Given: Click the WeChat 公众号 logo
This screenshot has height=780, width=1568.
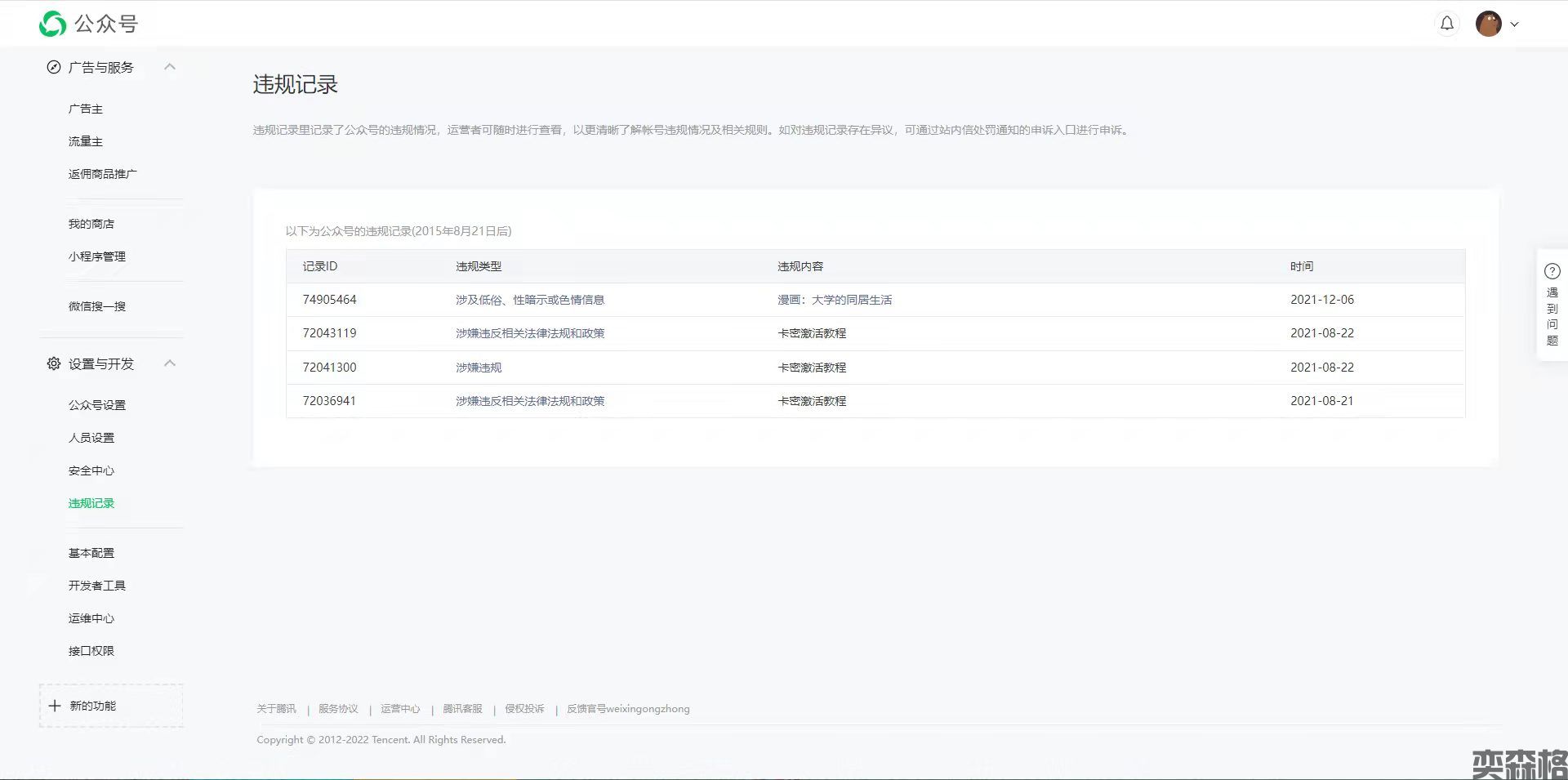Looking at the screenshot, I should click(52, 24).
